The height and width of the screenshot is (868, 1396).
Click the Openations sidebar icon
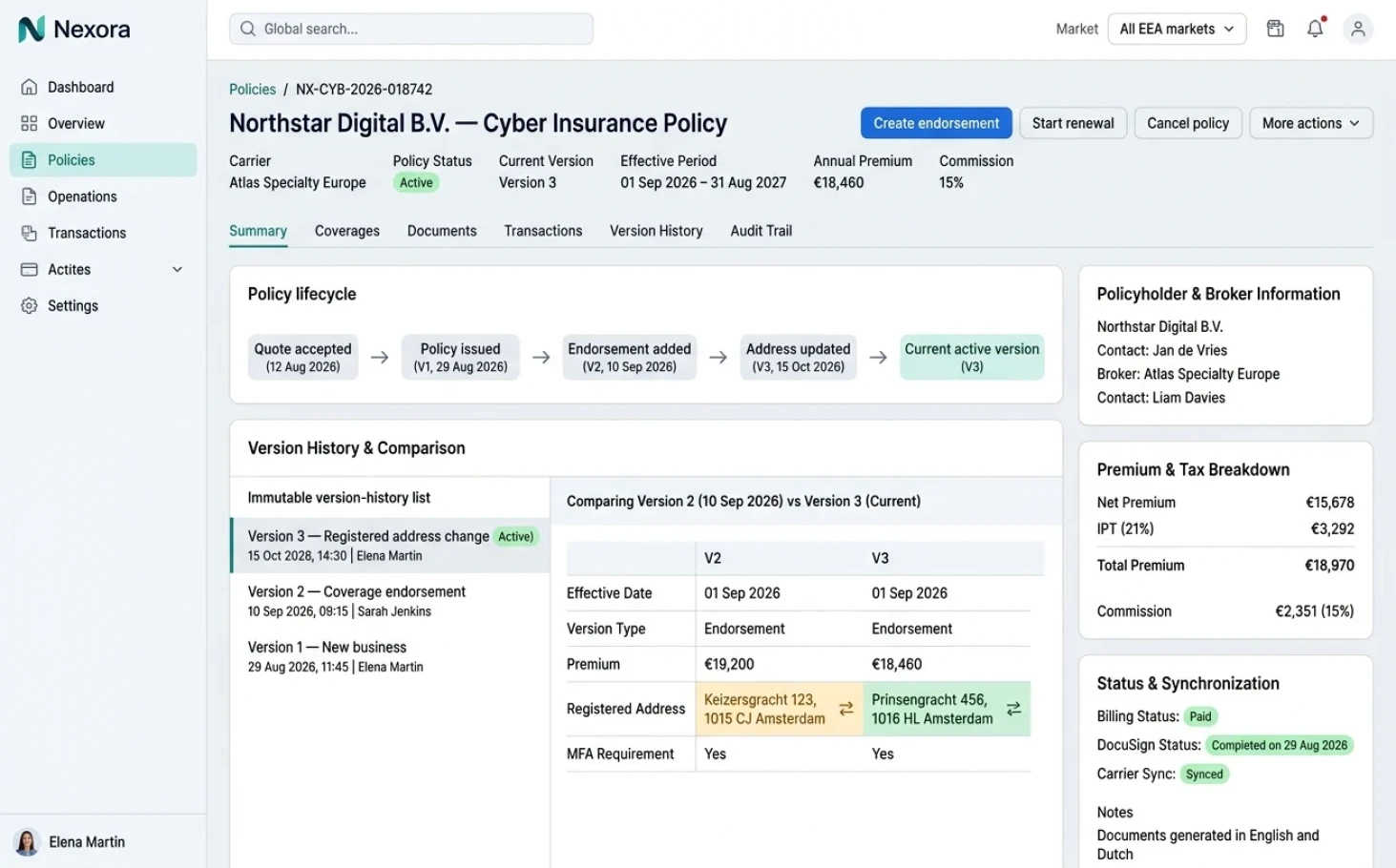coord(30,196)
